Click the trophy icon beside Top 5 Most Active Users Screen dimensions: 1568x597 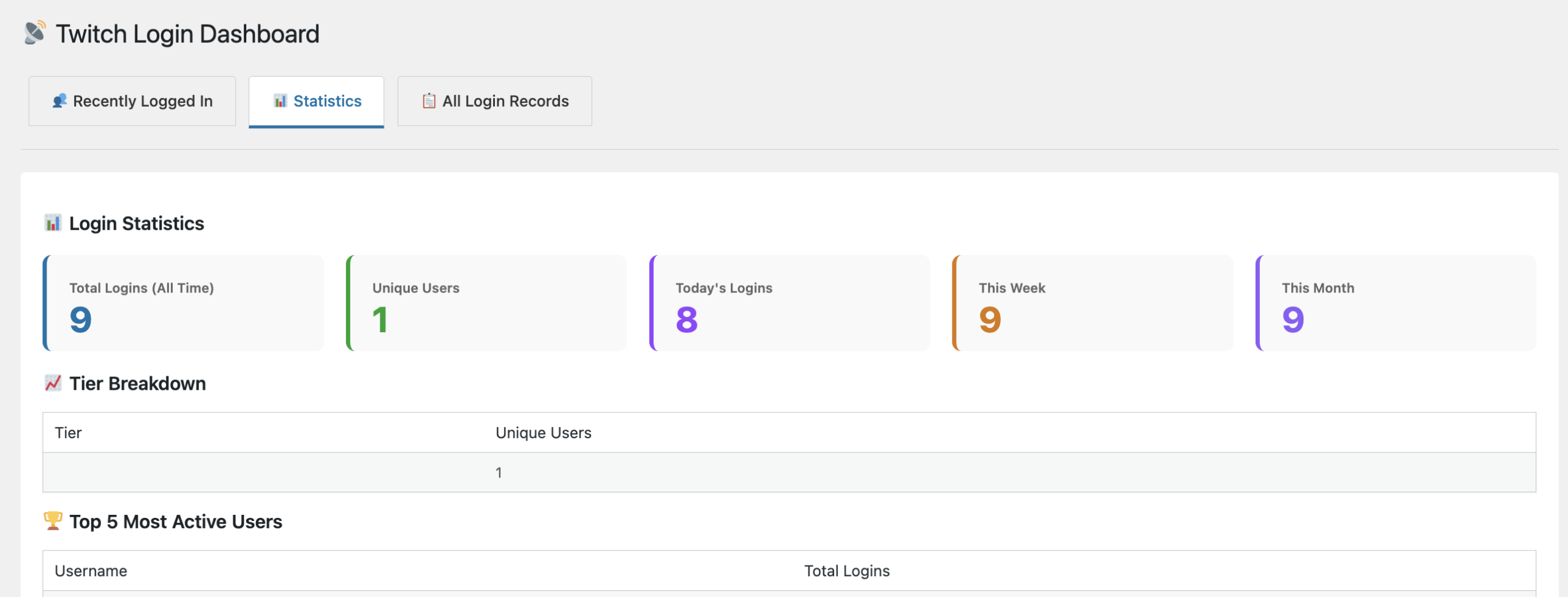click(x=53, y=521)
